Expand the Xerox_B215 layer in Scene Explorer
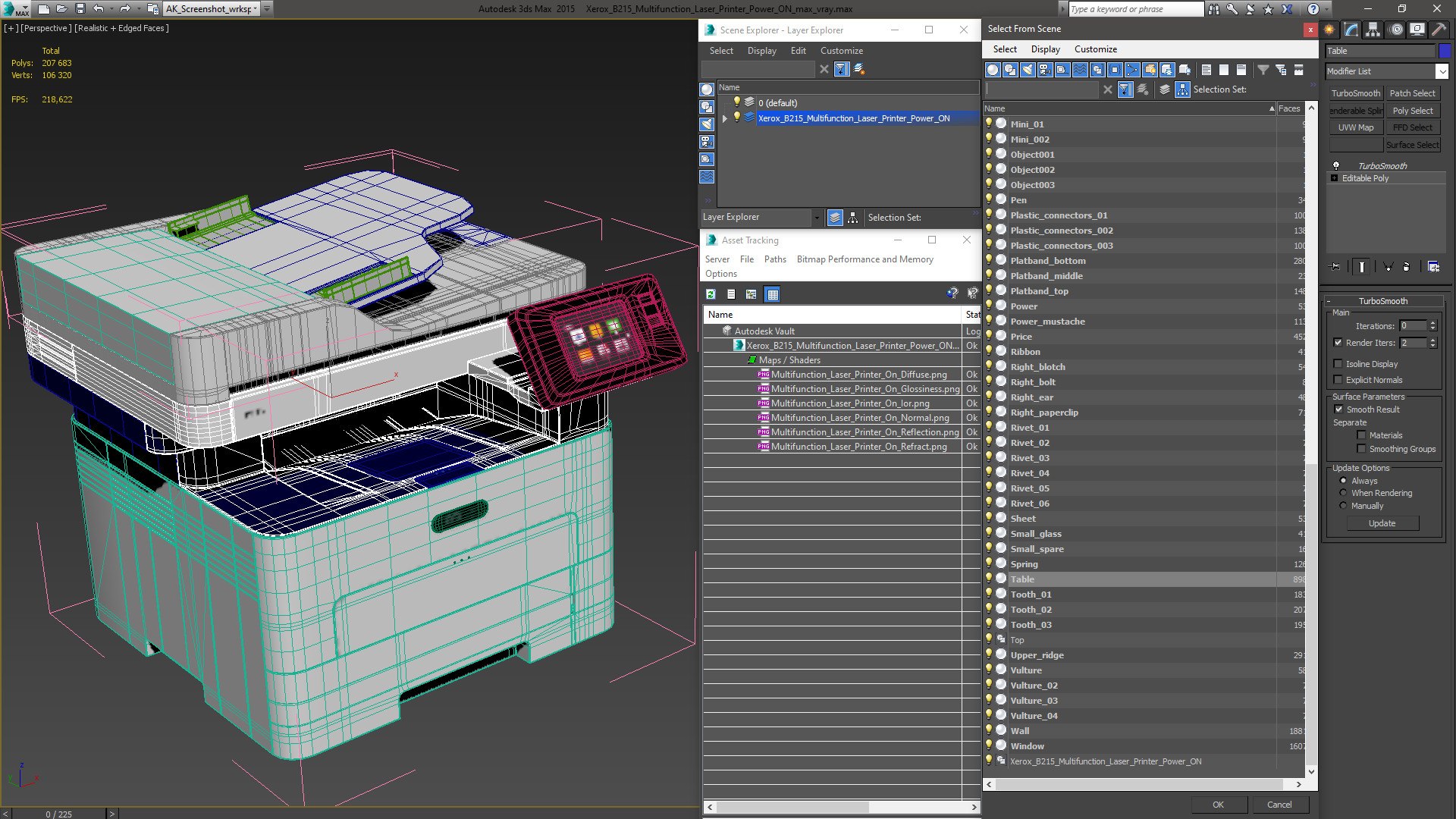 point(724,118)
